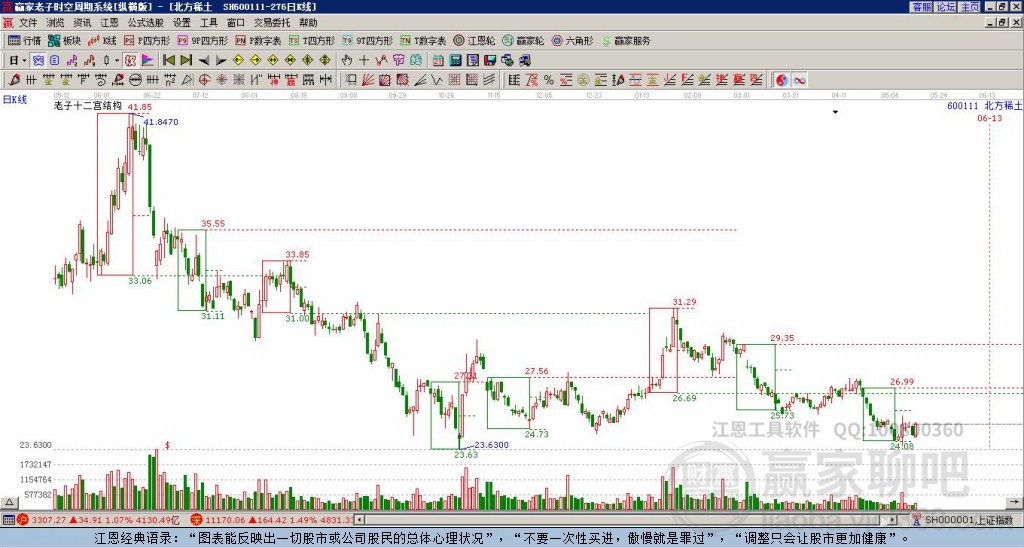
Task: Click the 日K线 chart label
Action: pos(15,100)
